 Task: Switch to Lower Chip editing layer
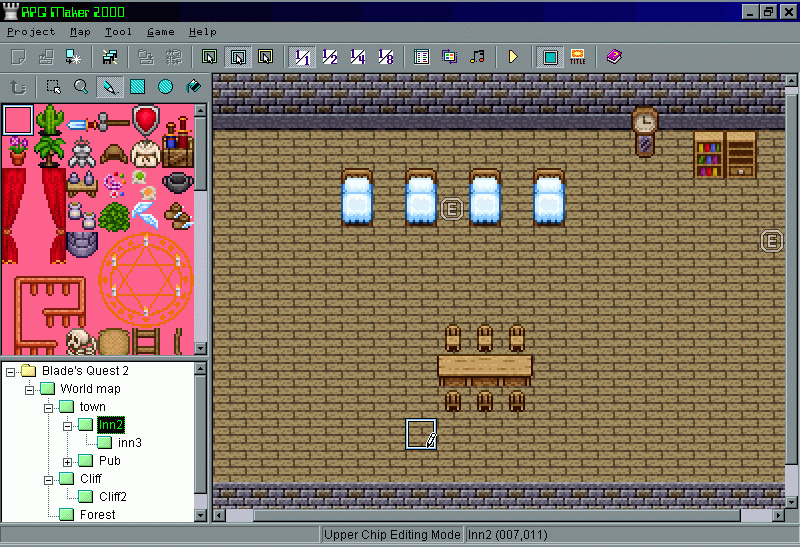(210, 57)
